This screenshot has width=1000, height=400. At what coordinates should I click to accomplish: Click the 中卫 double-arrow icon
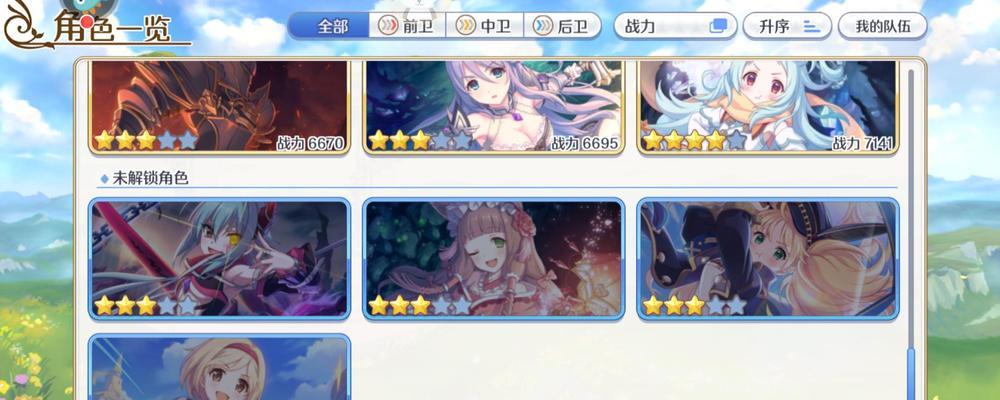tap(466, 26)
